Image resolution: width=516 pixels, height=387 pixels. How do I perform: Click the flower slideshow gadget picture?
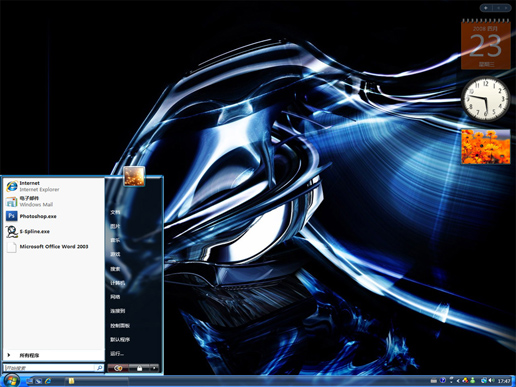[x=486, y=147]
